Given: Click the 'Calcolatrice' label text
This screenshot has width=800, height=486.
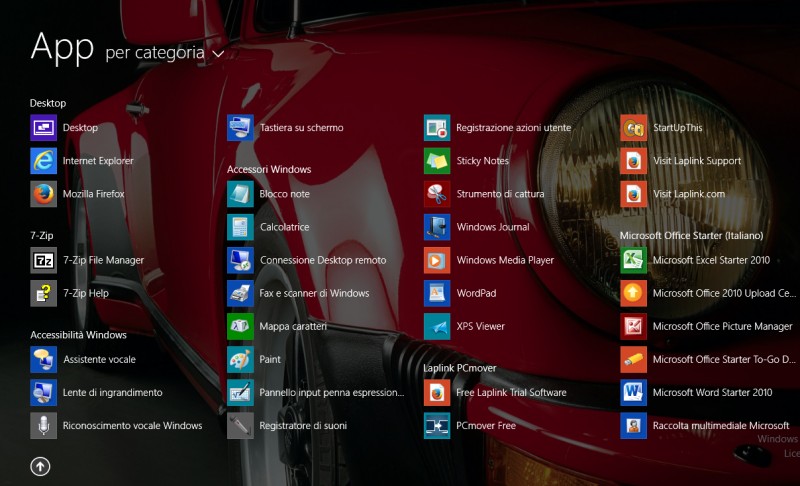Looking at the screenshot, I should (x=285, y=227).
